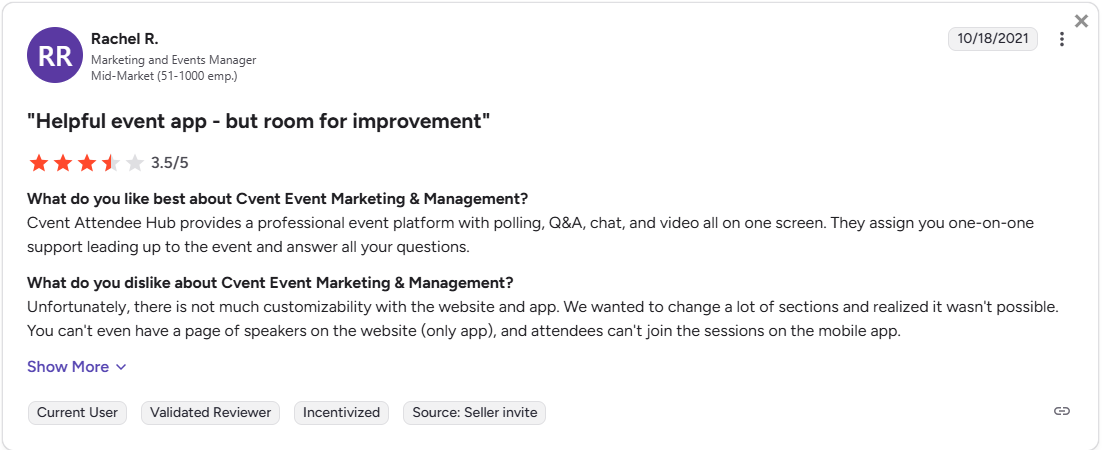Click the first rating star

[x=39, y=162]
